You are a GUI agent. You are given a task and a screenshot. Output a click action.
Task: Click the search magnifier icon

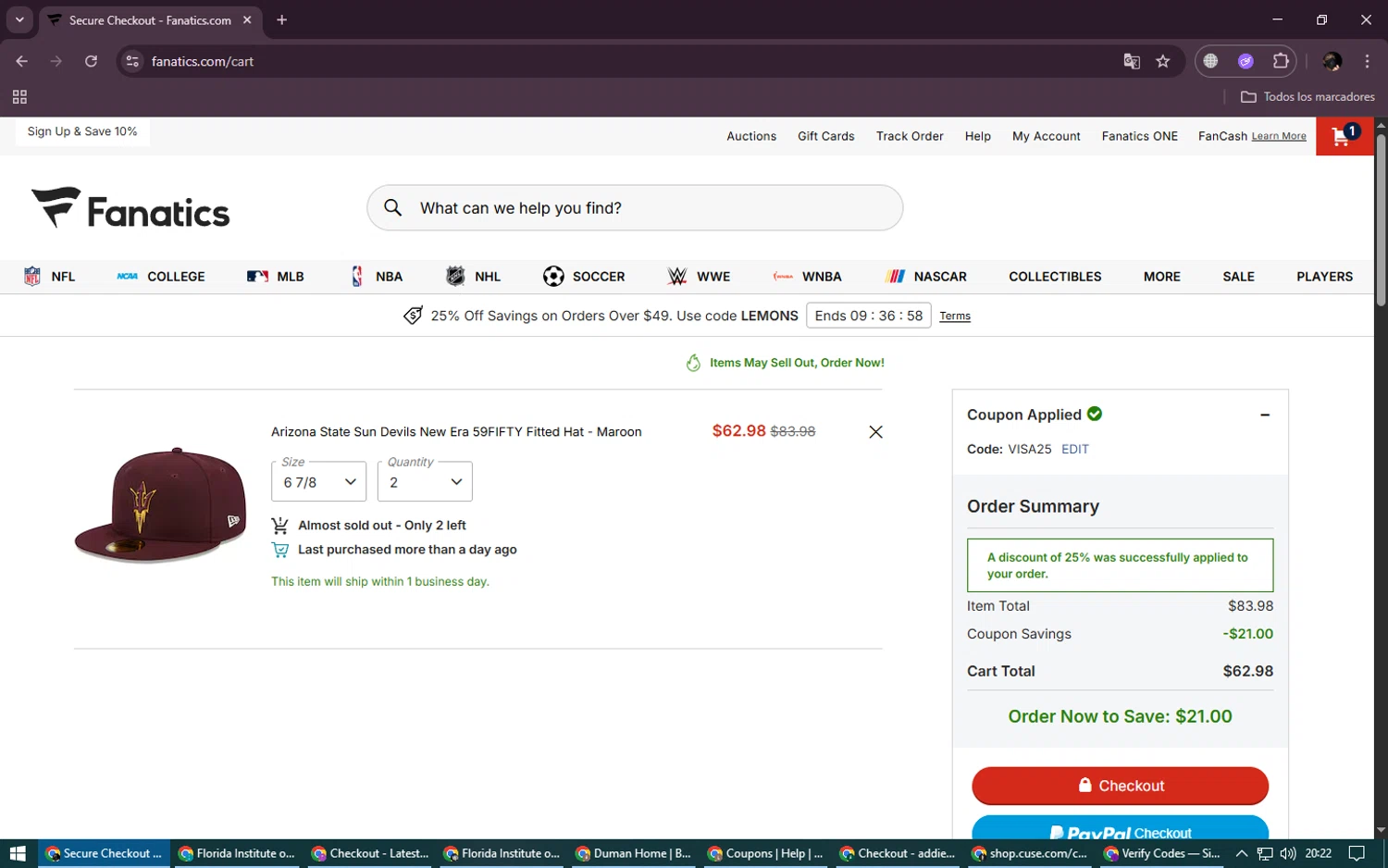393,208
